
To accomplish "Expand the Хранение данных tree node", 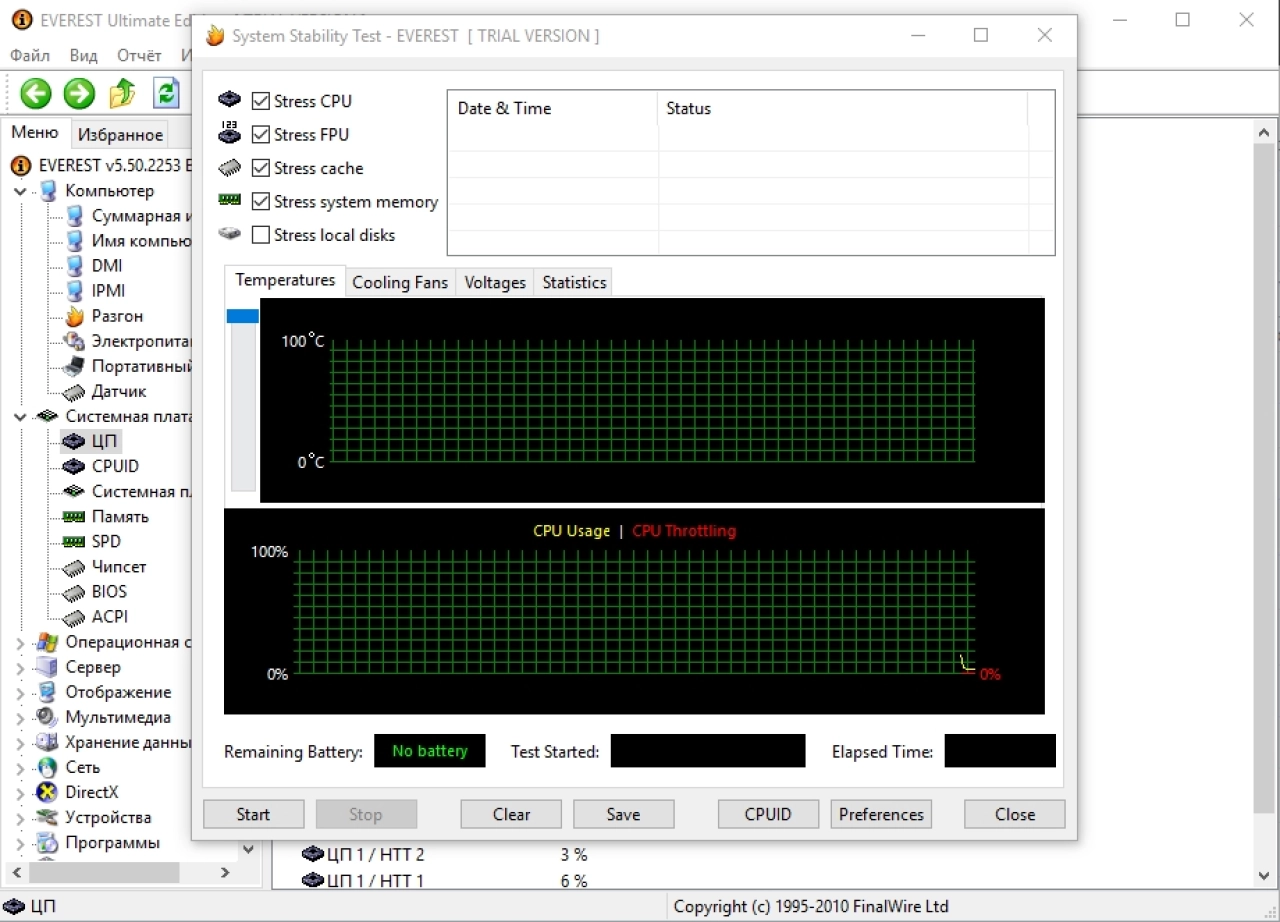I will coord(20,743).
